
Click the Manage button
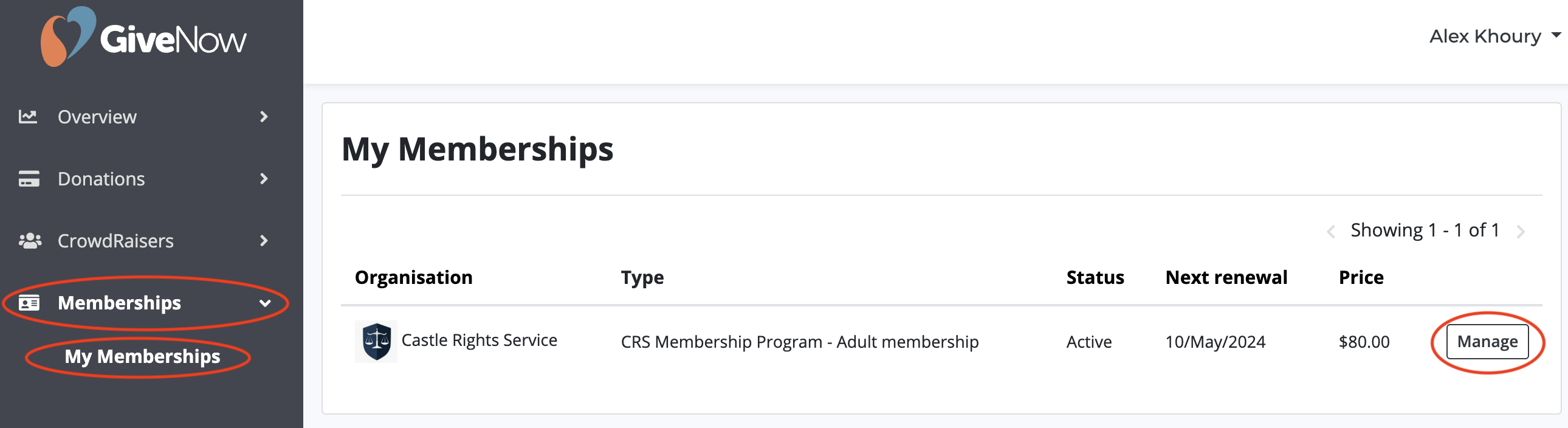1487,342
